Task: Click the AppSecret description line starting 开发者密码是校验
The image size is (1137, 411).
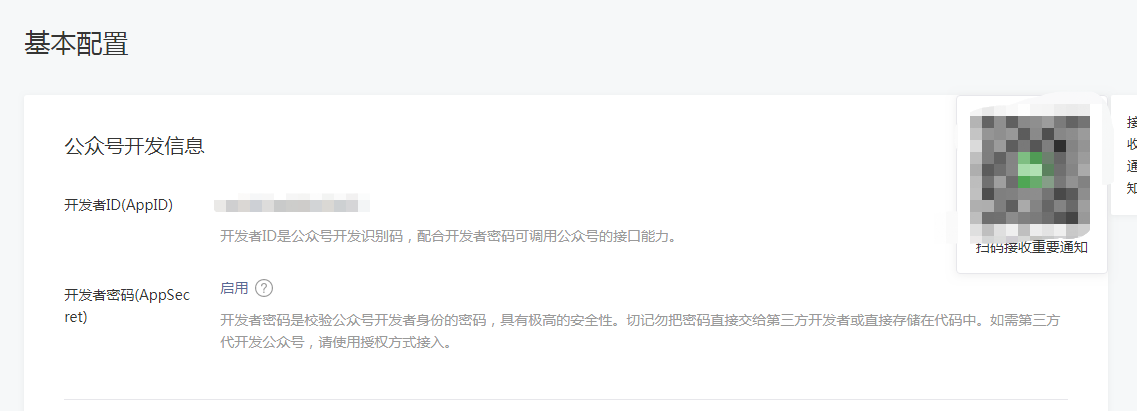Action: click(644, 321)
